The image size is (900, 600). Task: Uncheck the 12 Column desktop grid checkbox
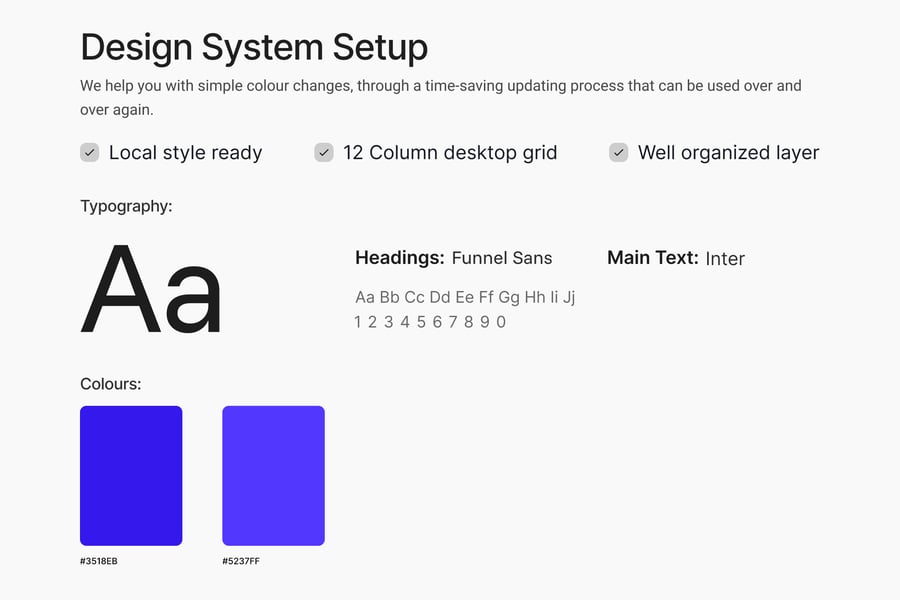click(324, 152)
